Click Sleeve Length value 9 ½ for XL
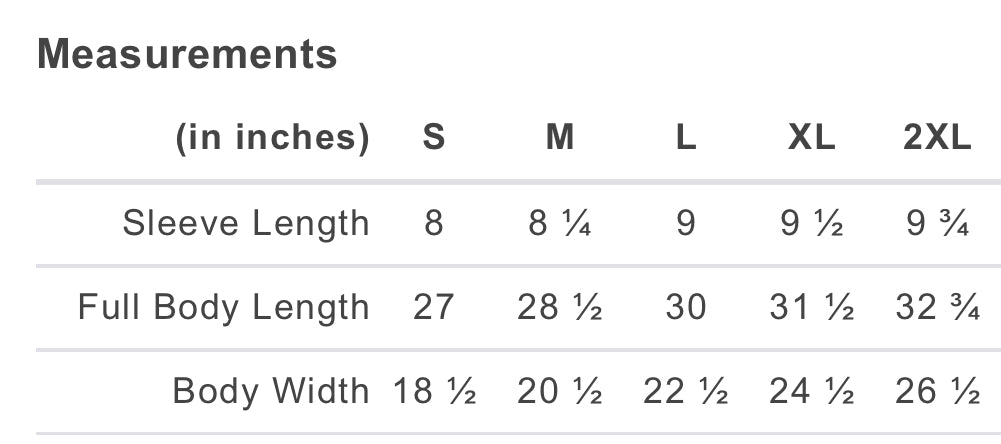Viewport: 1001px width, 444px height. 811,223
